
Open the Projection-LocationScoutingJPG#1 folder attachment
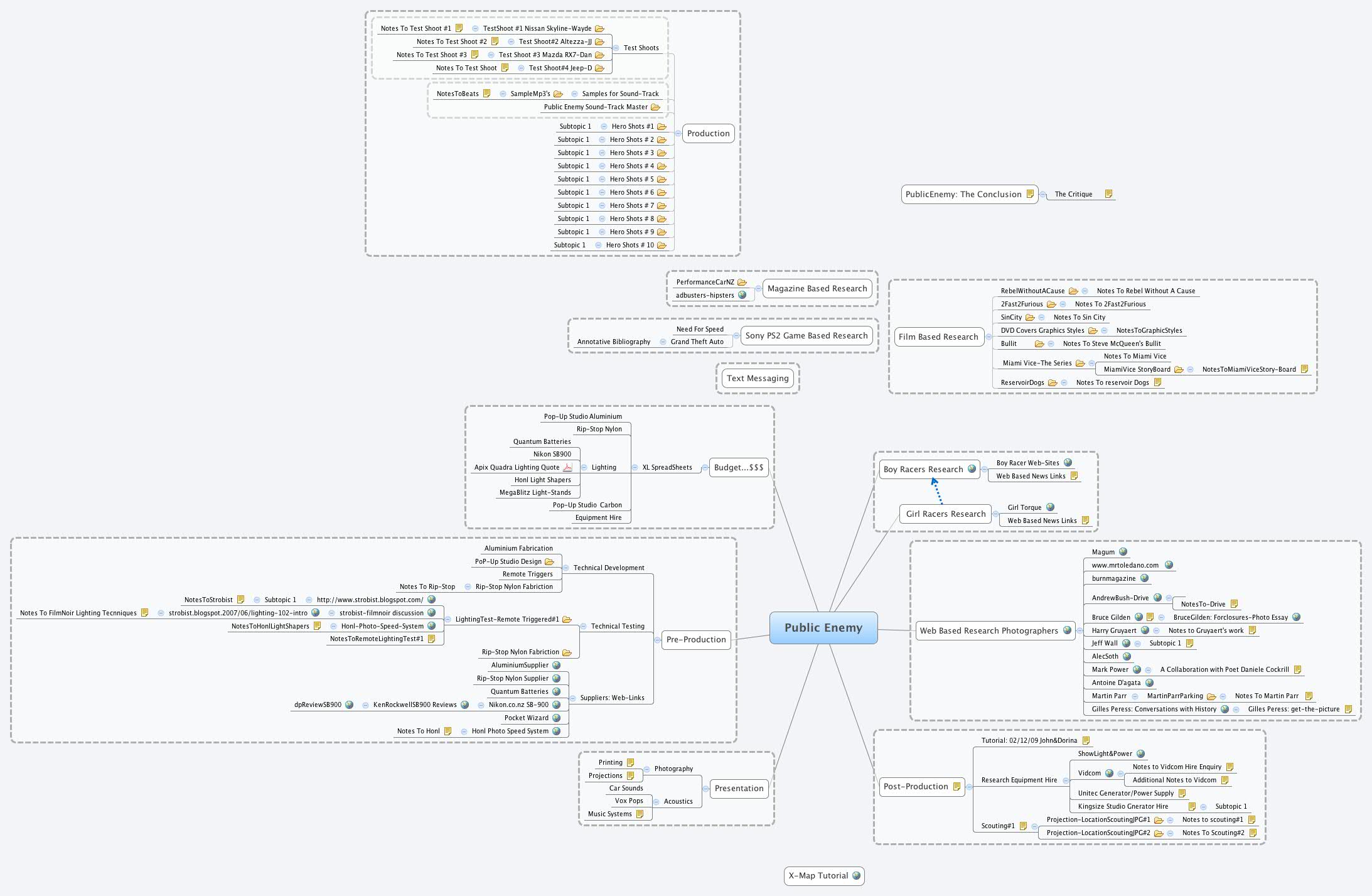coord(1160,819)
